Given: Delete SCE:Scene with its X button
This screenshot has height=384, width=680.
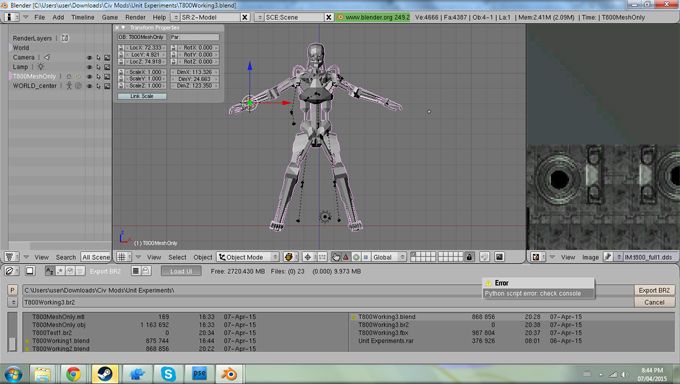Looking at the screenshot, I should [x=329, y=17].
